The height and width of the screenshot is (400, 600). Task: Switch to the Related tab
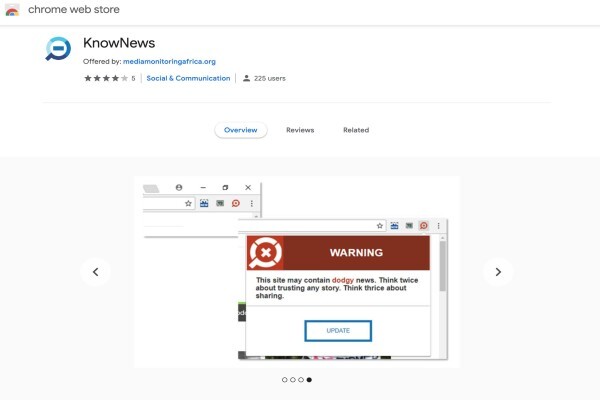coord(356,130)
